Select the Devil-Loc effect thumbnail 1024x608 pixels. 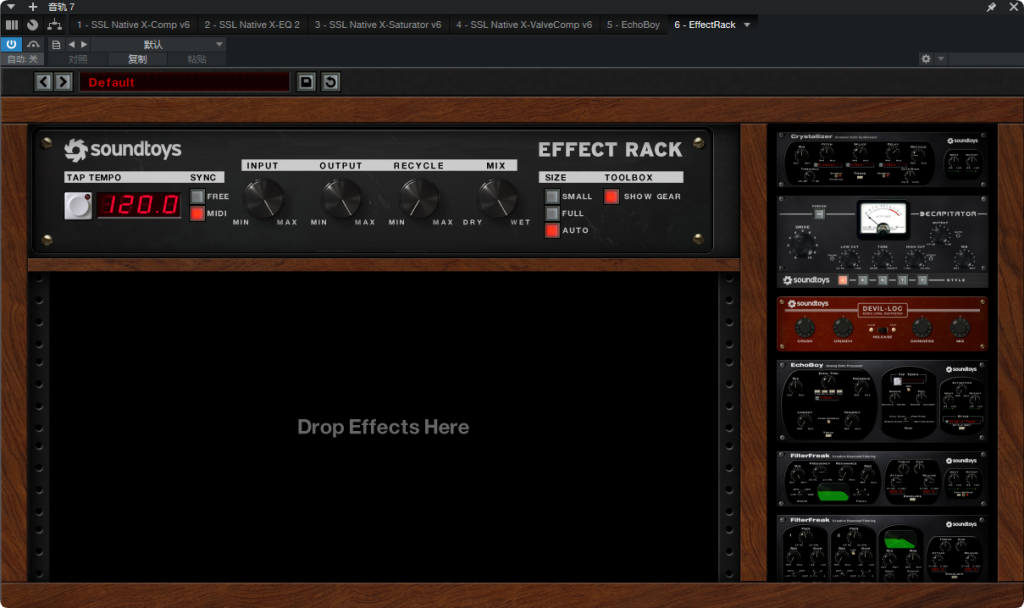pyautogui.click(x=882, y=324)
